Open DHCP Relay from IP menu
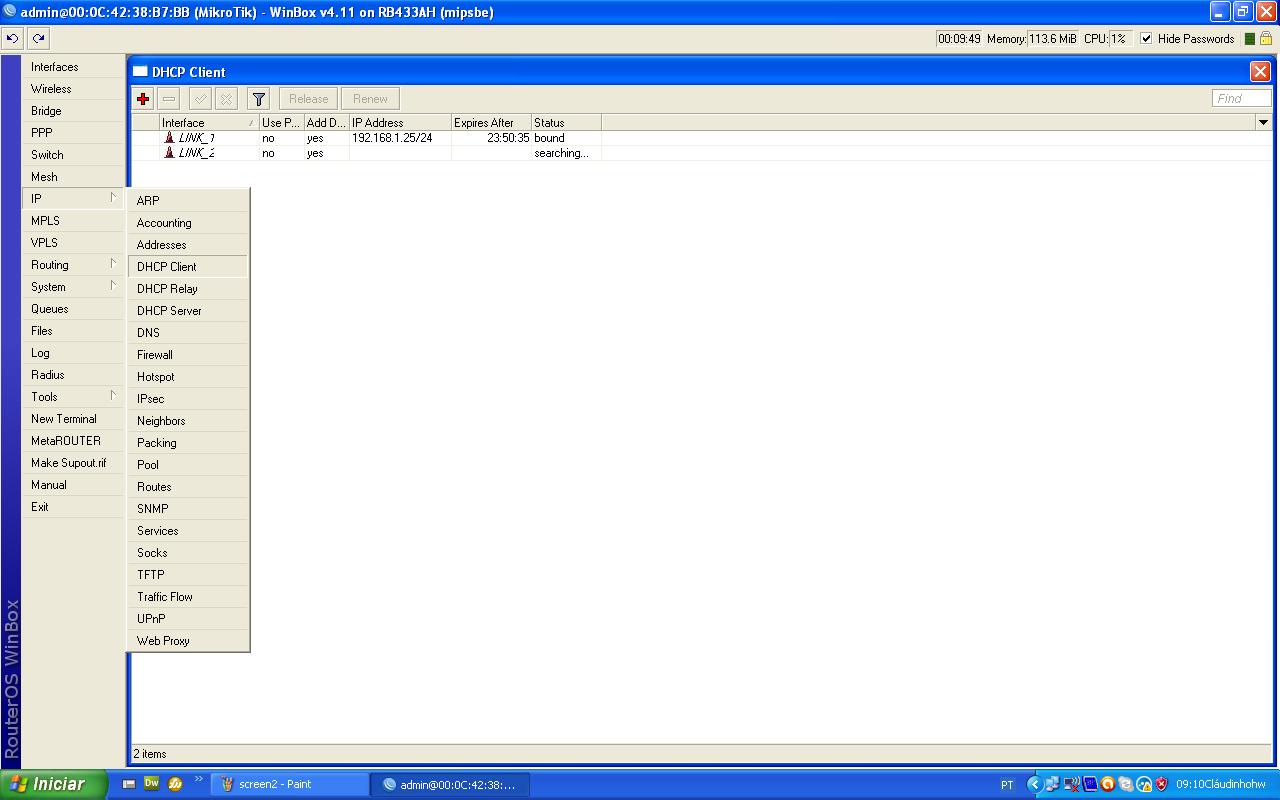This screenshot has height=800, width=1280. [x=188, y=289]
